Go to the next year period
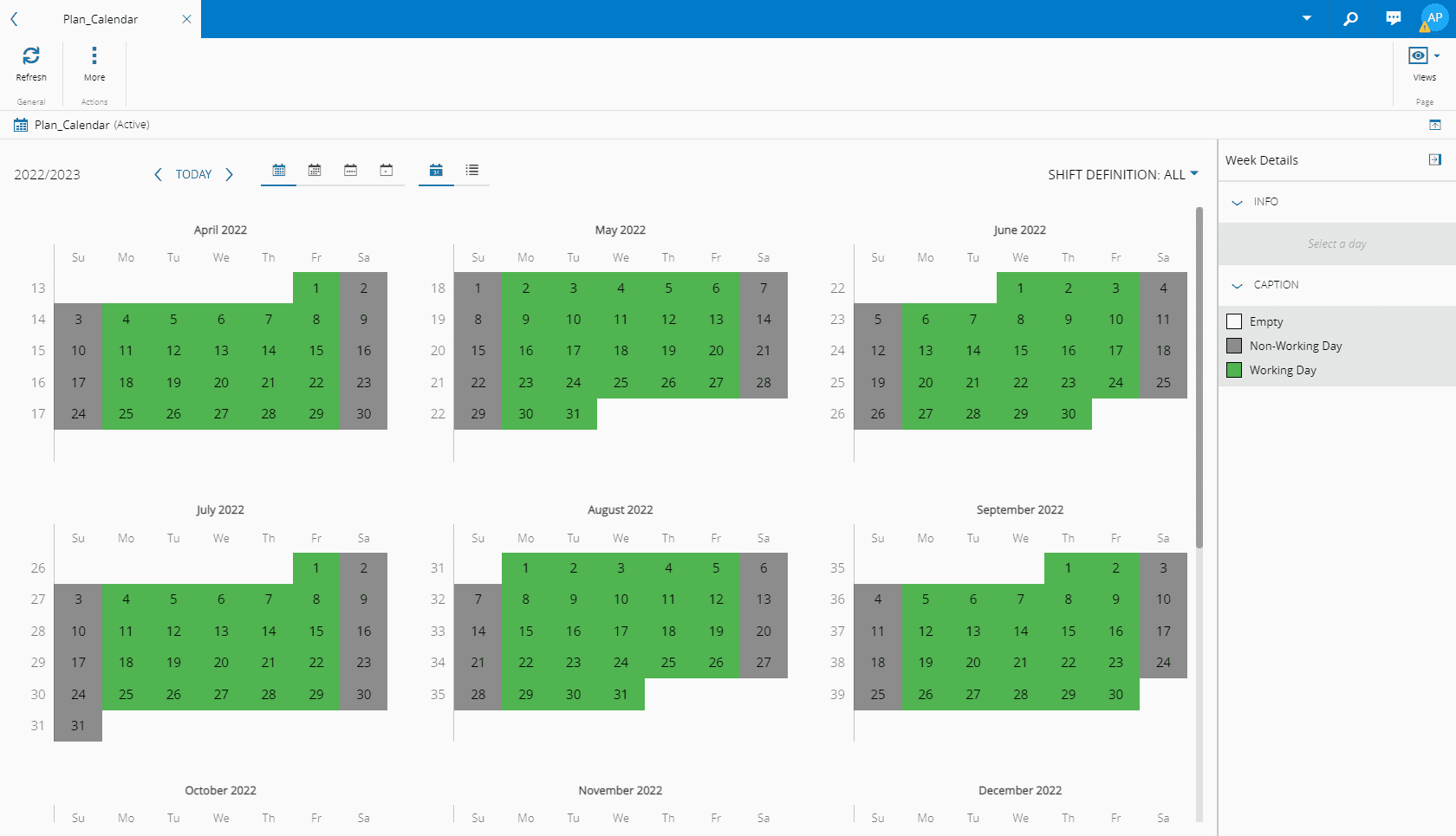 (230, 174)
